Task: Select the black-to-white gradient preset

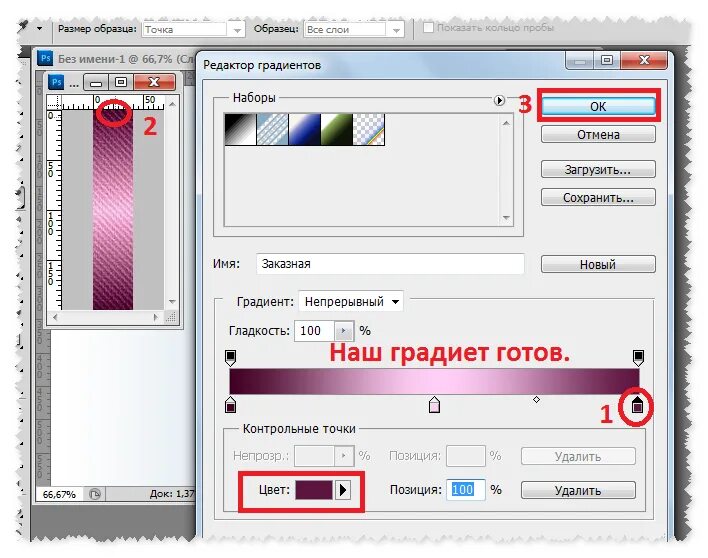Action: tap(240, 130)
